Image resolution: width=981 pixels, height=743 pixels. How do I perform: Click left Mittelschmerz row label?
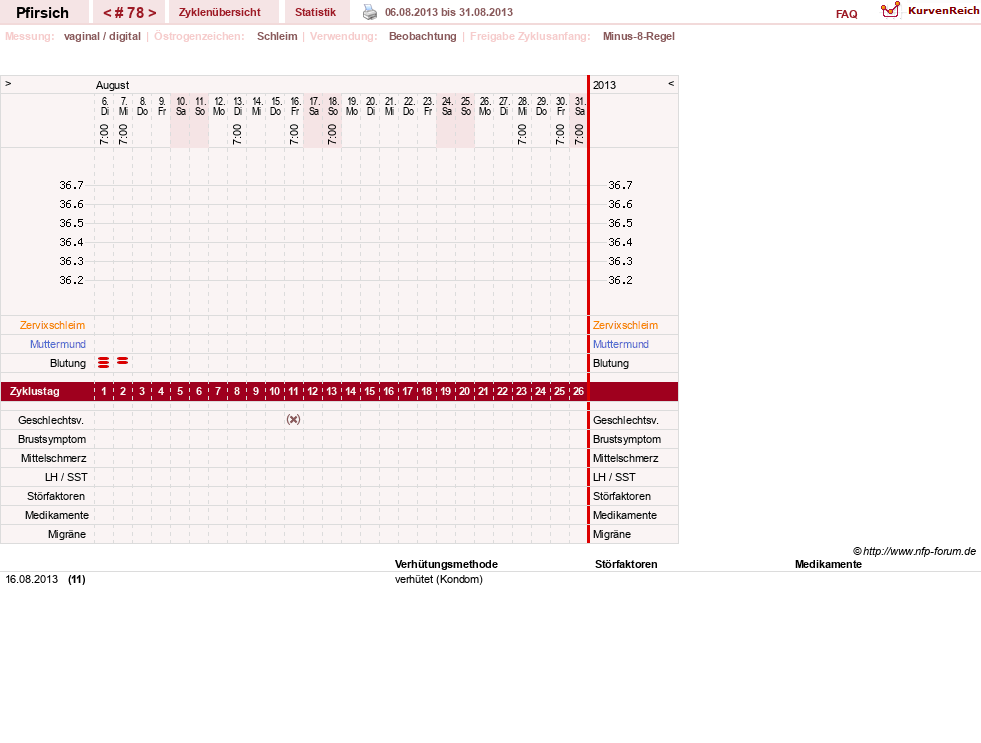tap(53, 458)
